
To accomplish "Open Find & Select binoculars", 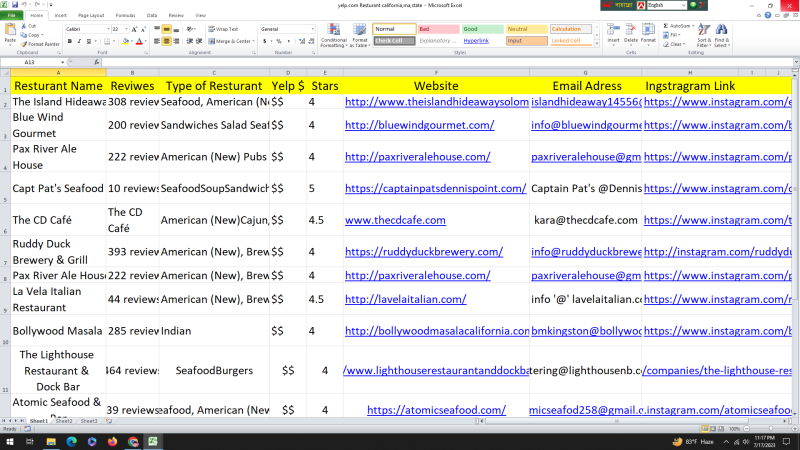I will (721, 35).
